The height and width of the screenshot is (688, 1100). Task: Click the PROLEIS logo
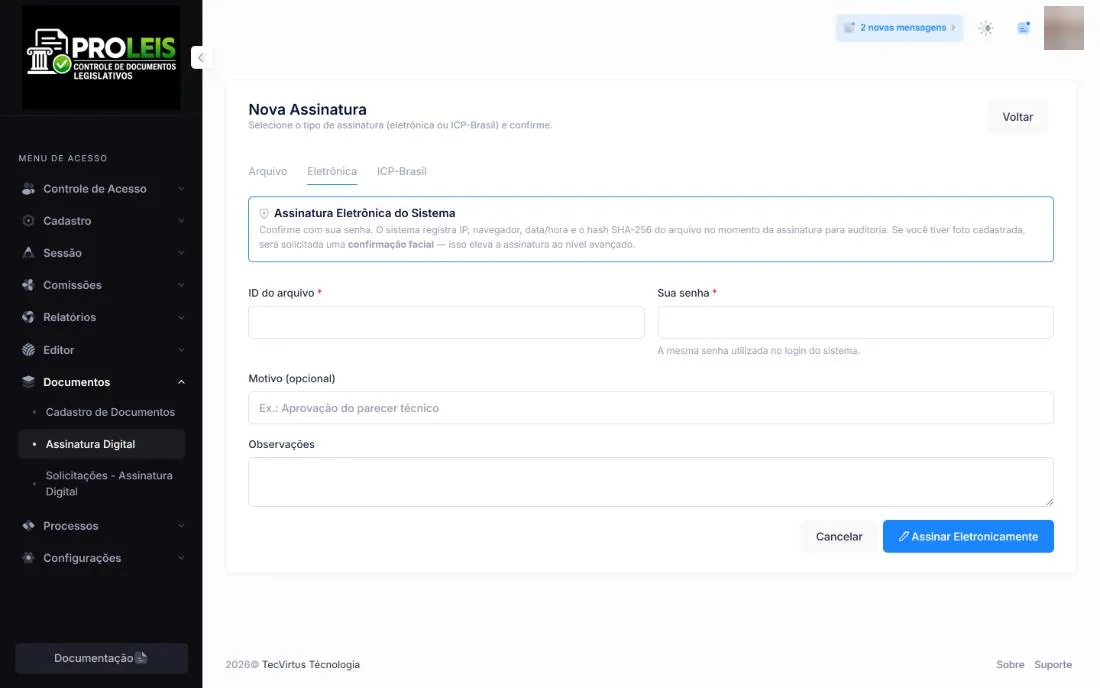point(101,58)
